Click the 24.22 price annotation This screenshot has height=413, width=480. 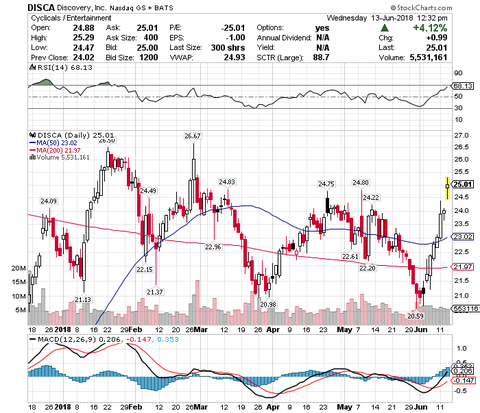click(x=371, y=198)
